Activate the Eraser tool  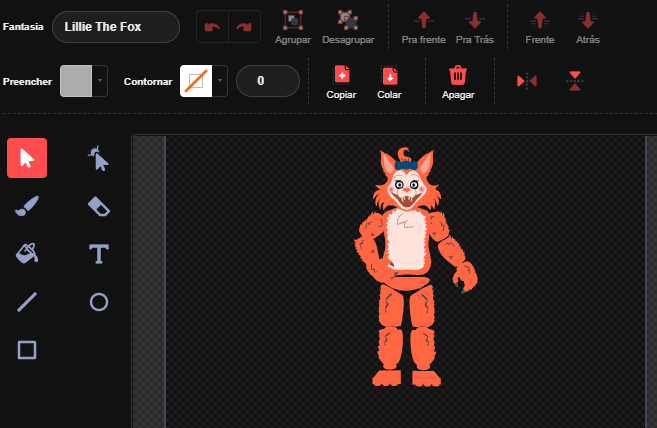coord(98,206)
